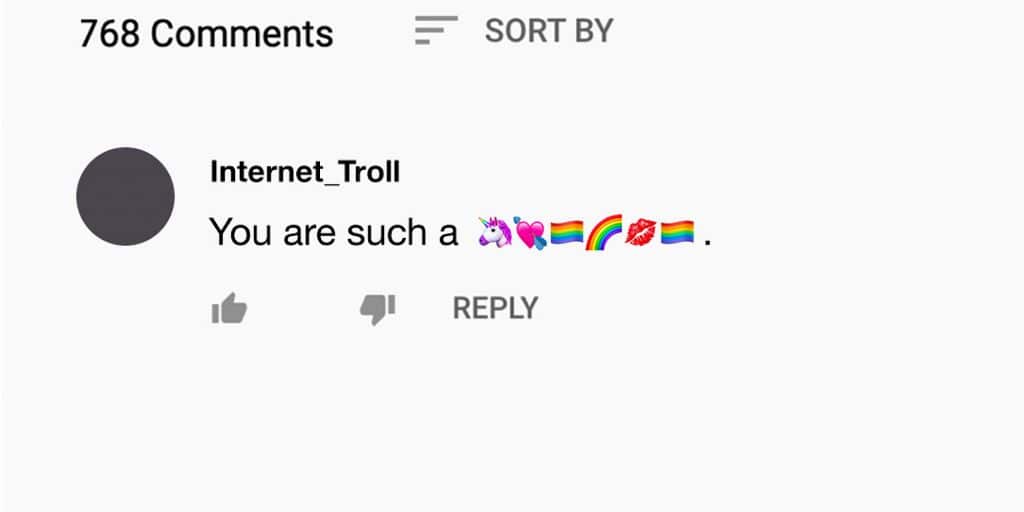
Task: Click the dark round profile avatar
Action: [125, 197]
